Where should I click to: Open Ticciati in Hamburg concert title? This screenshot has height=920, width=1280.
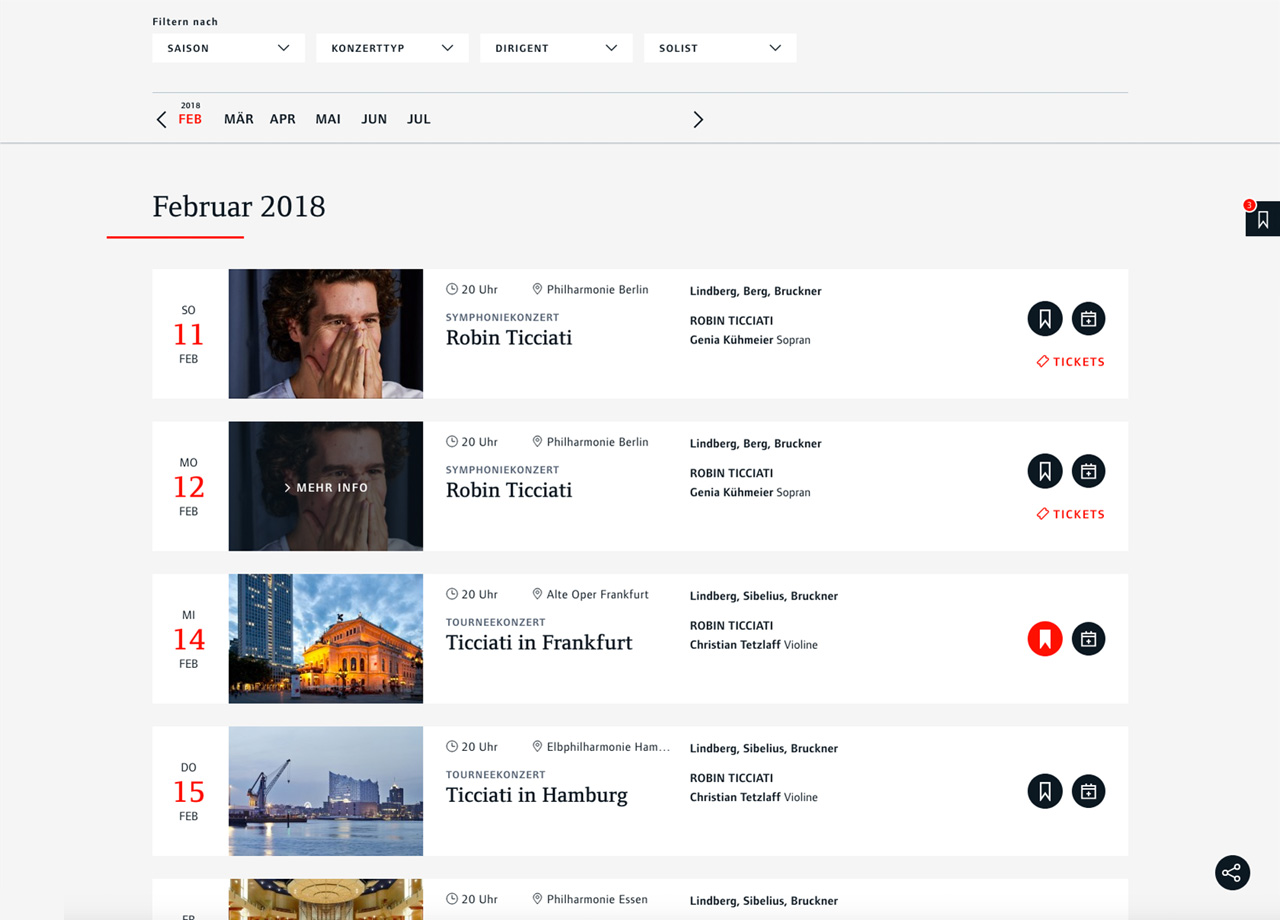(537, 795)
